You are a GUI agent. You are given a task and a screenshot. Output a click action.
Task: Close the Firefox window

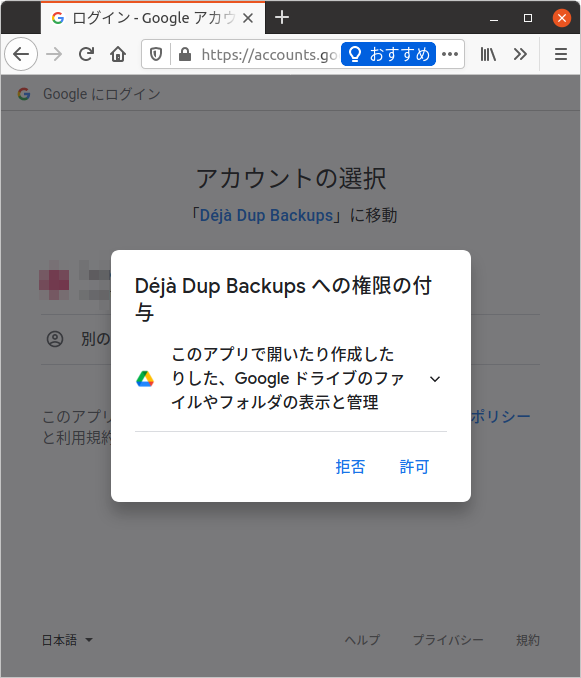coord(562,18)
